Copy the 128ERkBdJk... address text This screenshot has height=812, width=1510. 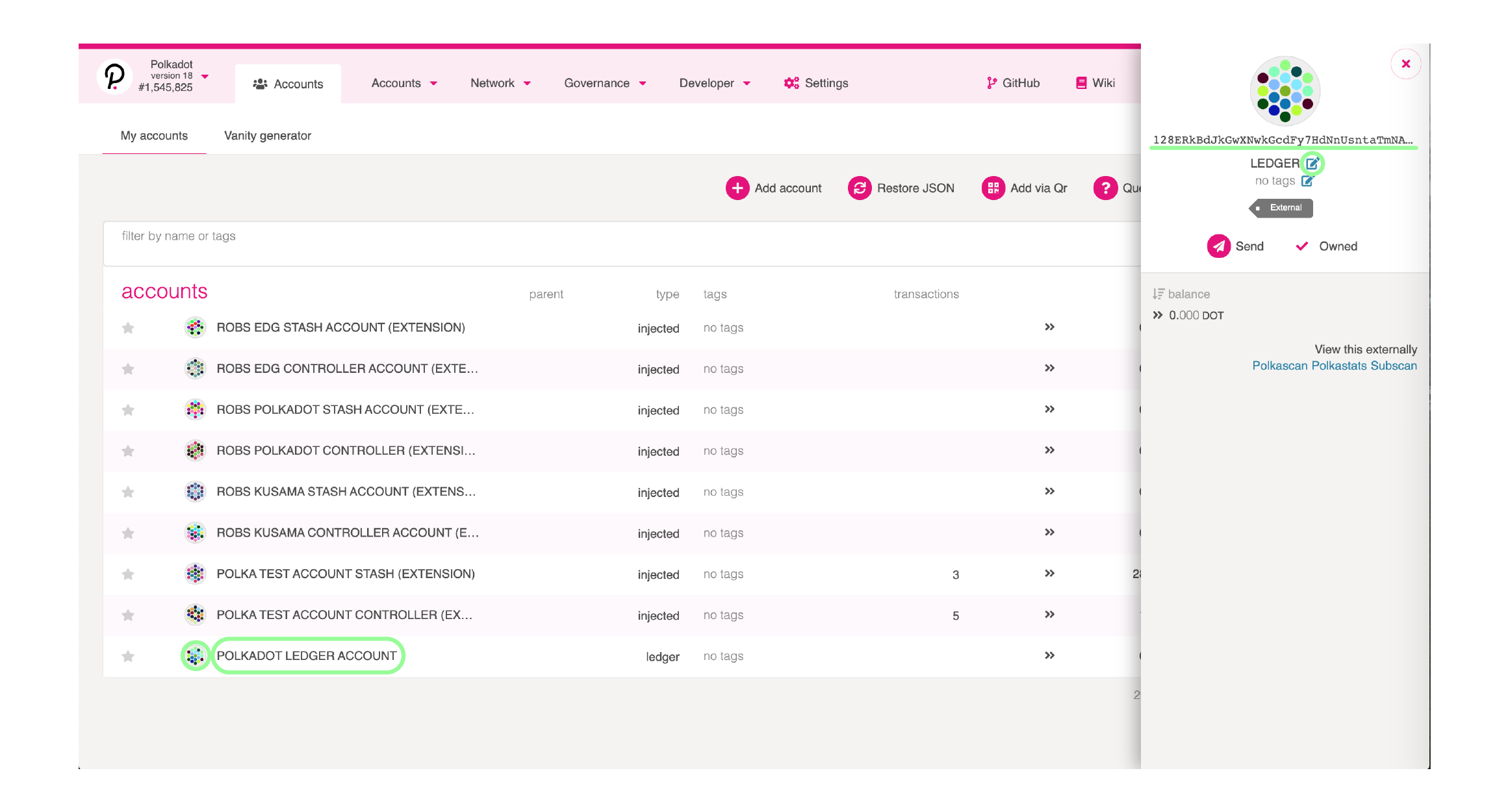(1283, 140)
